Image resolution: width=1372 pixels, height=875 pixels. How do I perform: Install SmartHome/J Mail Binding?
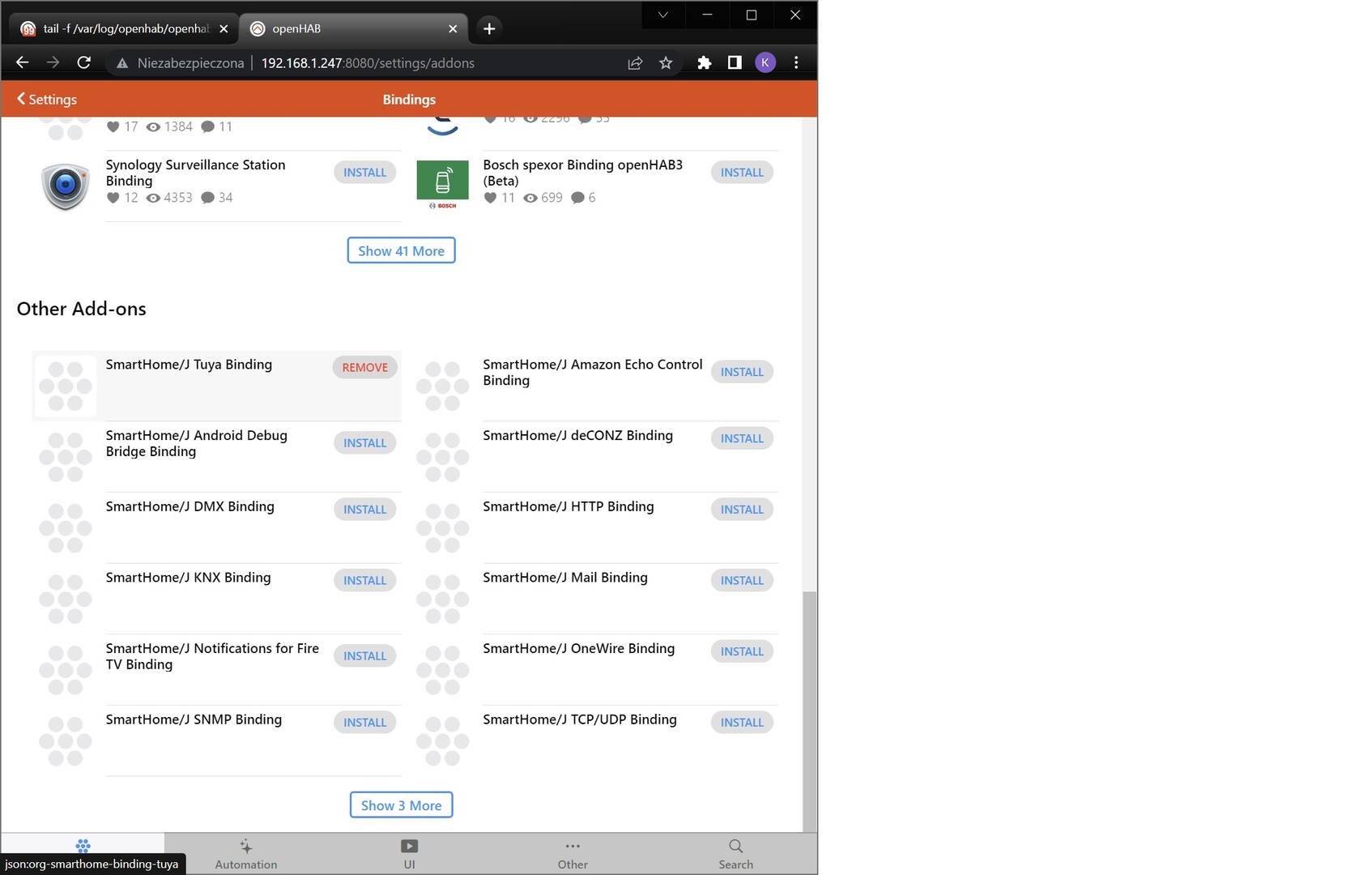coord(742,580)
